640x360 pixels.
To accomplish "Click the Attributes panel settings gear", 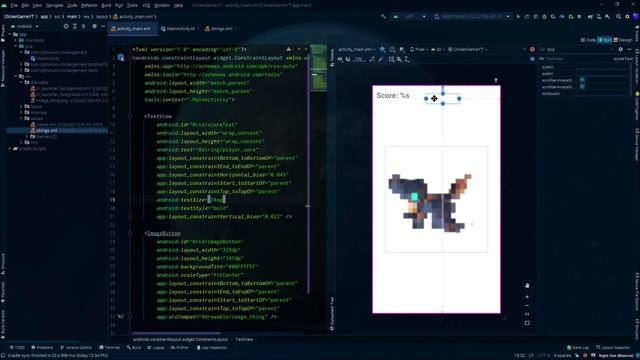I will click(620, 49).
